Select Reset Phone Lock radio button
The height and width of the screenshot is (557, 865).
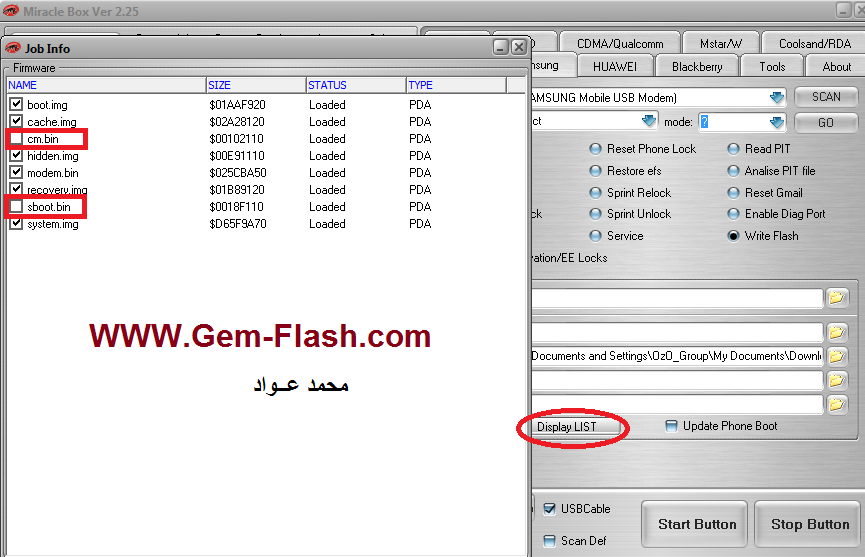(595, 149)
